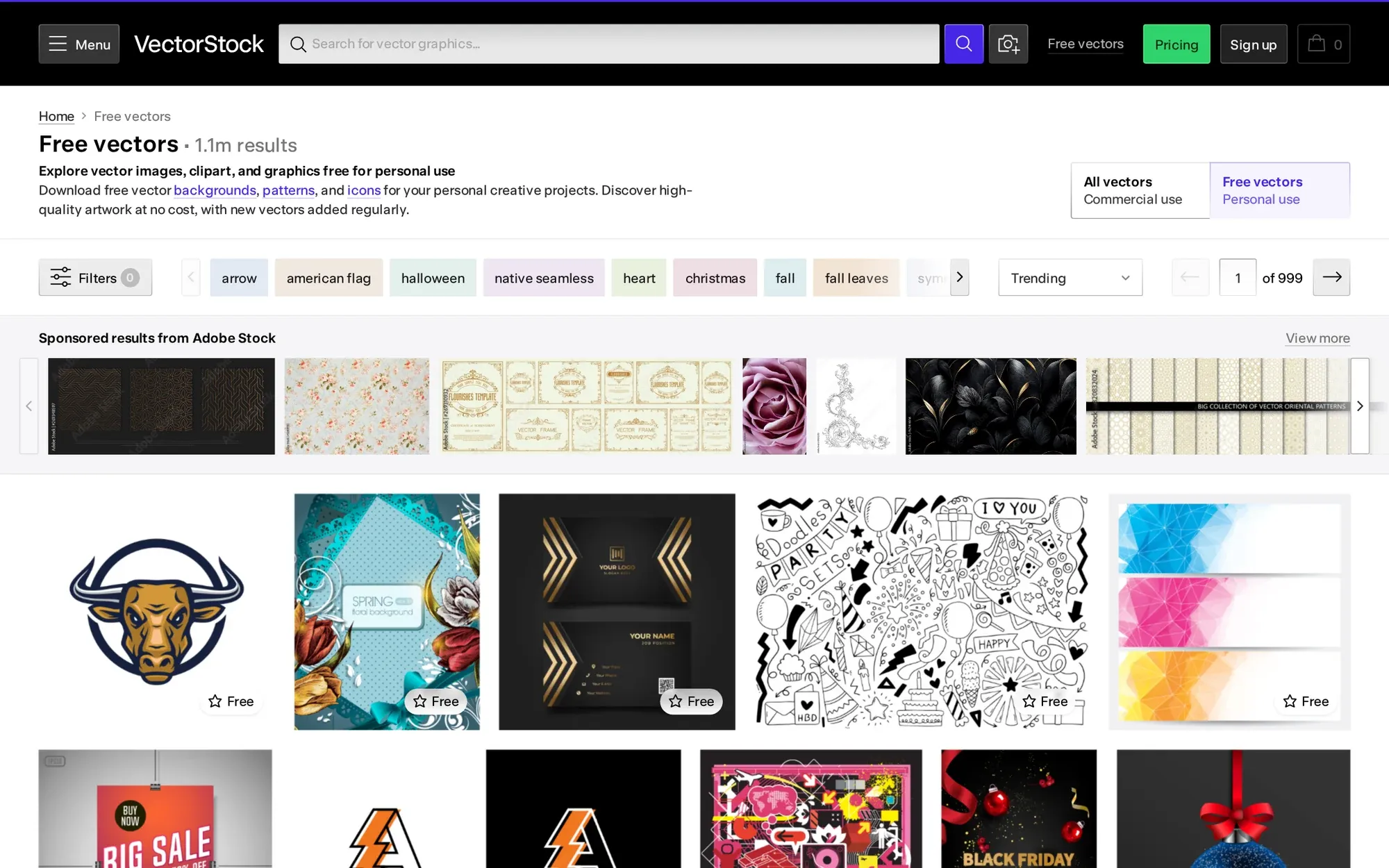Viewport: 1389px width, 868px height.
Task: Select the fall leaves tag
Action: point(856,278)
